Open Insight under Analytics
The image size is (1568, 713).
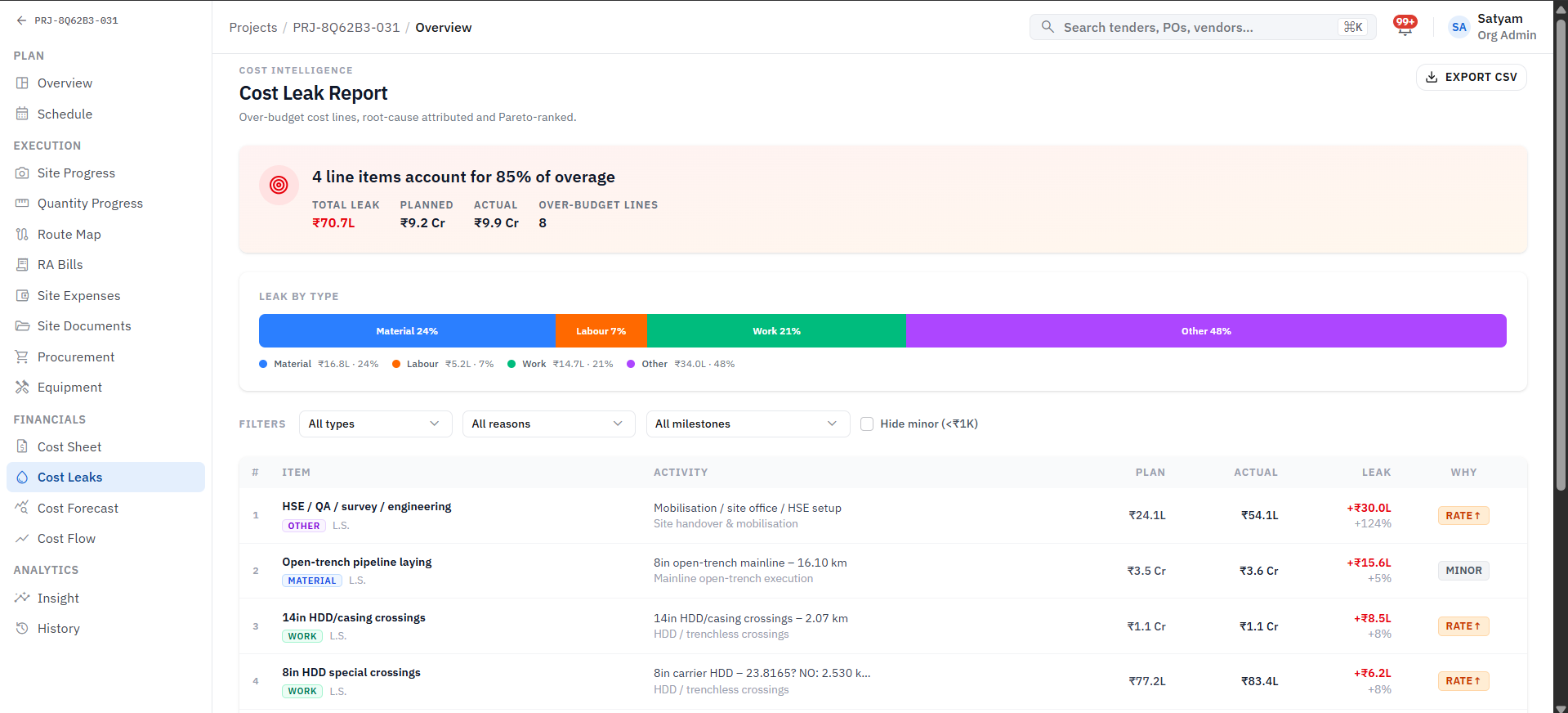(105, 599)
